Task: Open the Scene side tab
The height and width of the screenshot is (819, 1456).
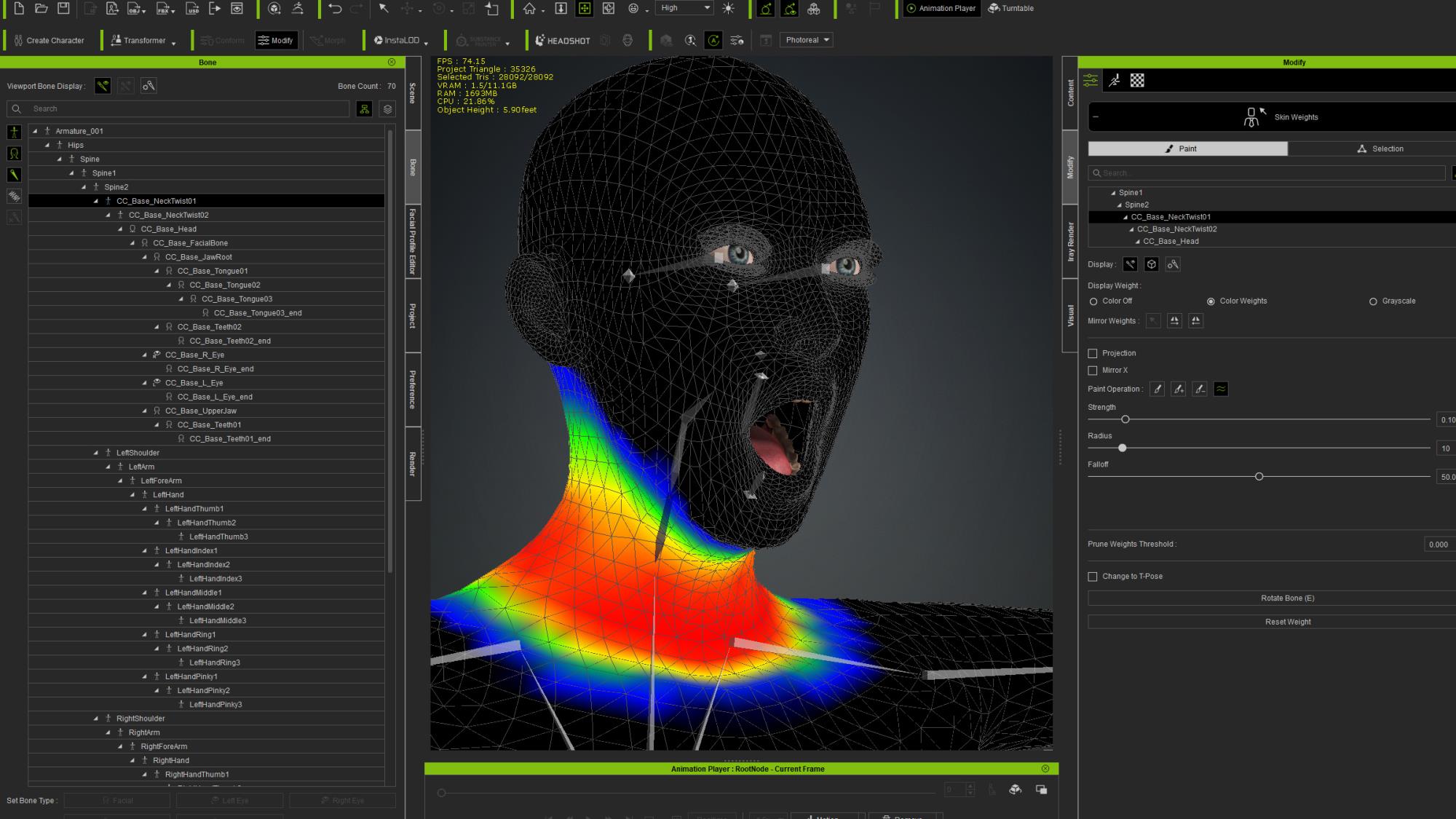Action: pos(413,93)
